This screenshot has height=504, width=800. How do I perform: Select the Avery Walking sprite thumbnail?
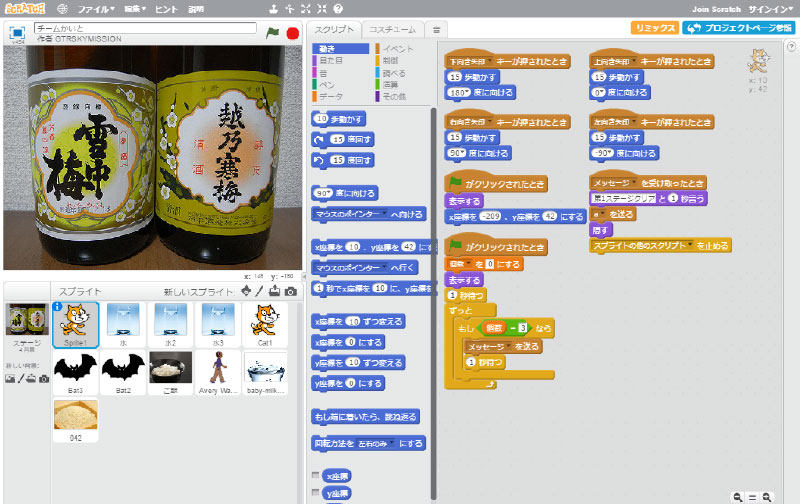(218, 372)
